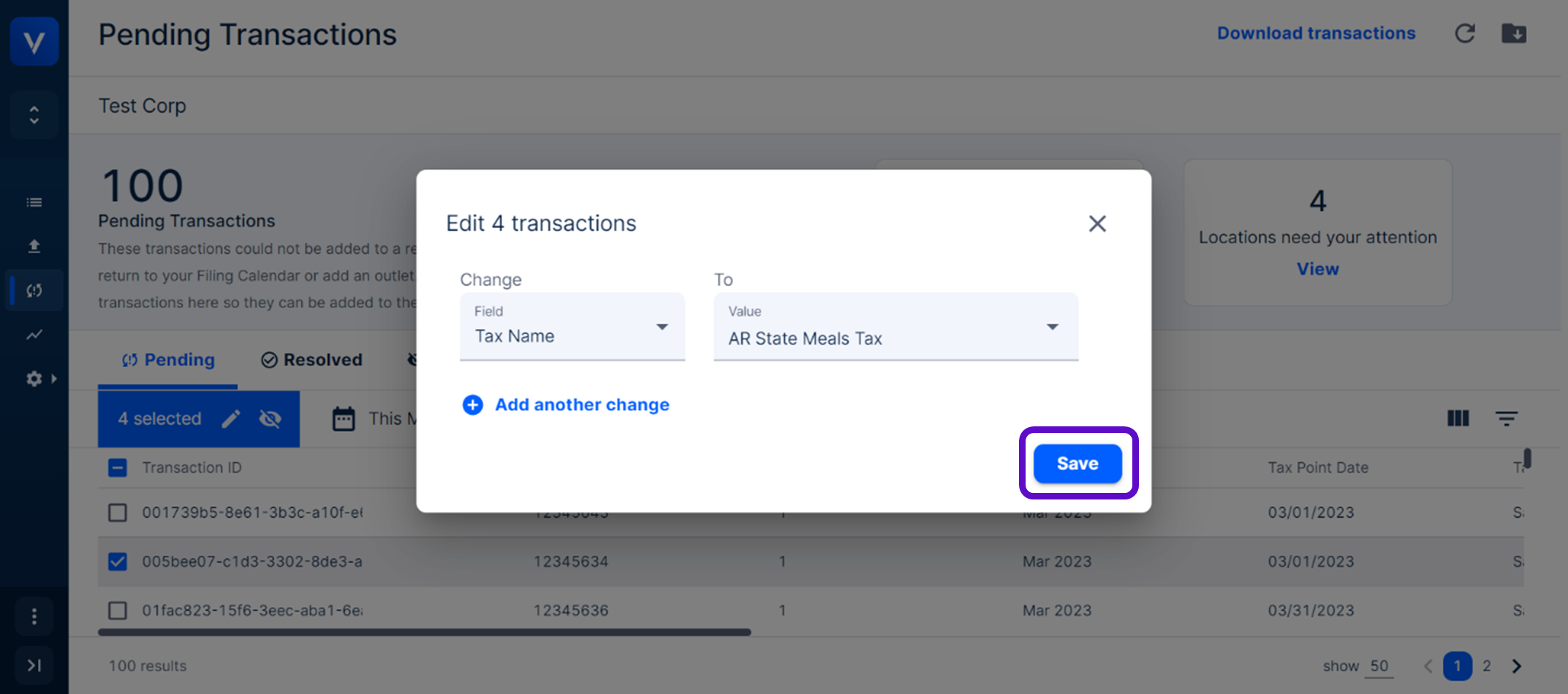1568x694 pixels.
Task: Check the box for transaction 001739b5
Action: pyautogui.click(x=117, y=513)
